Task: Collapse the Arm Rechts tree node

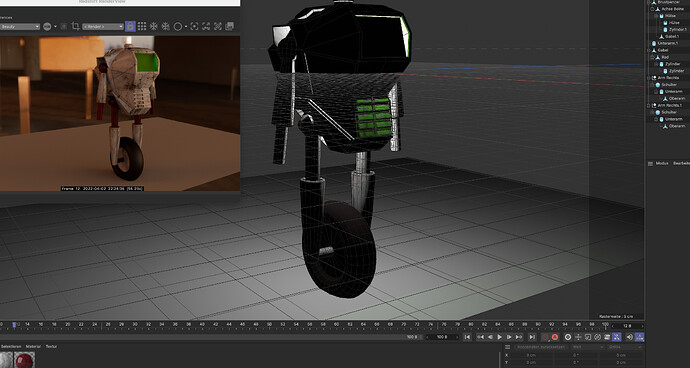Action: pos(649,78)
